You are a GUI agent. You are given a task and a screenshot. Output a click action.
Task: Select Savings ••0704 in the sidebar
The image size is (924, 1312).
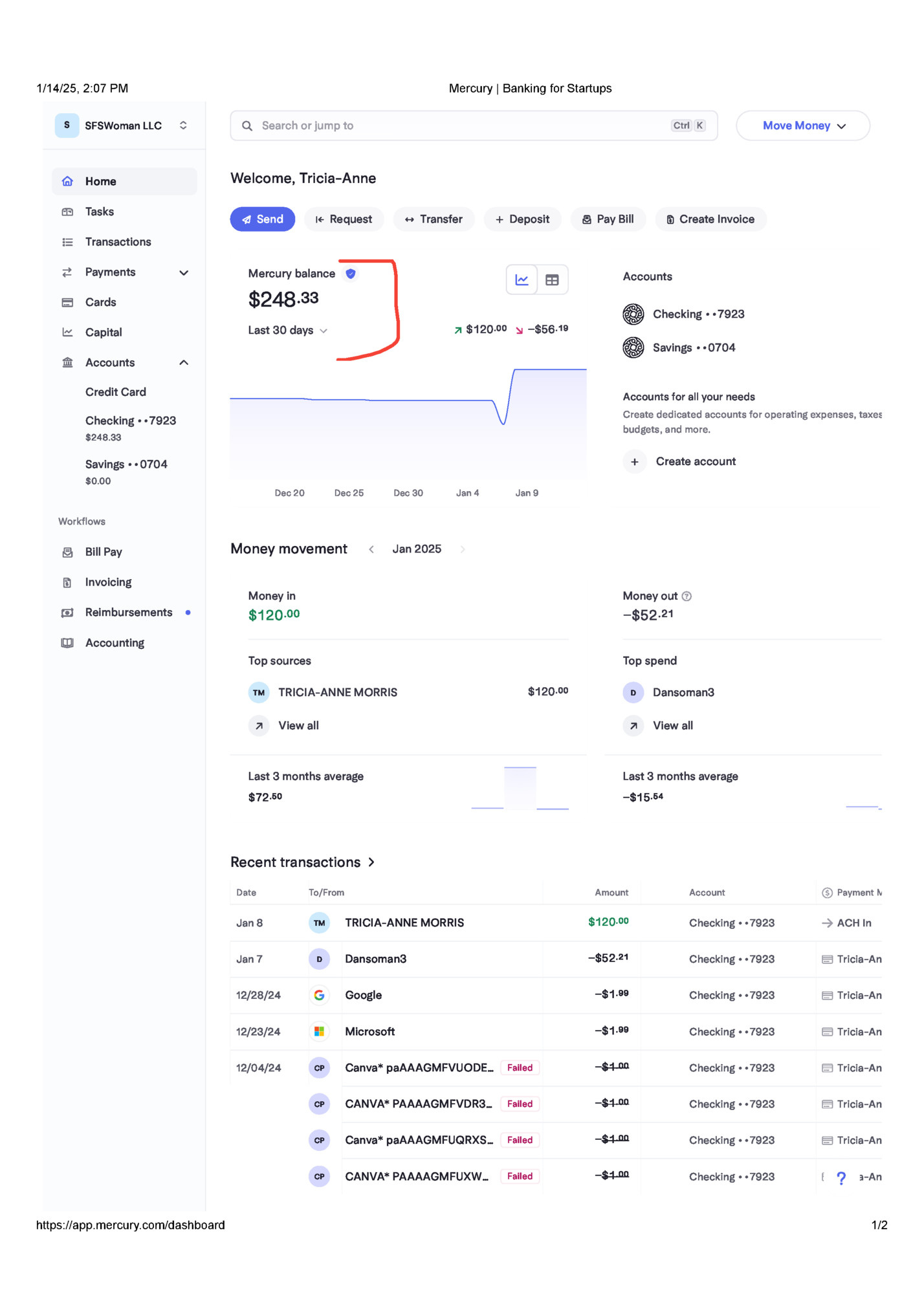(126, 472)
